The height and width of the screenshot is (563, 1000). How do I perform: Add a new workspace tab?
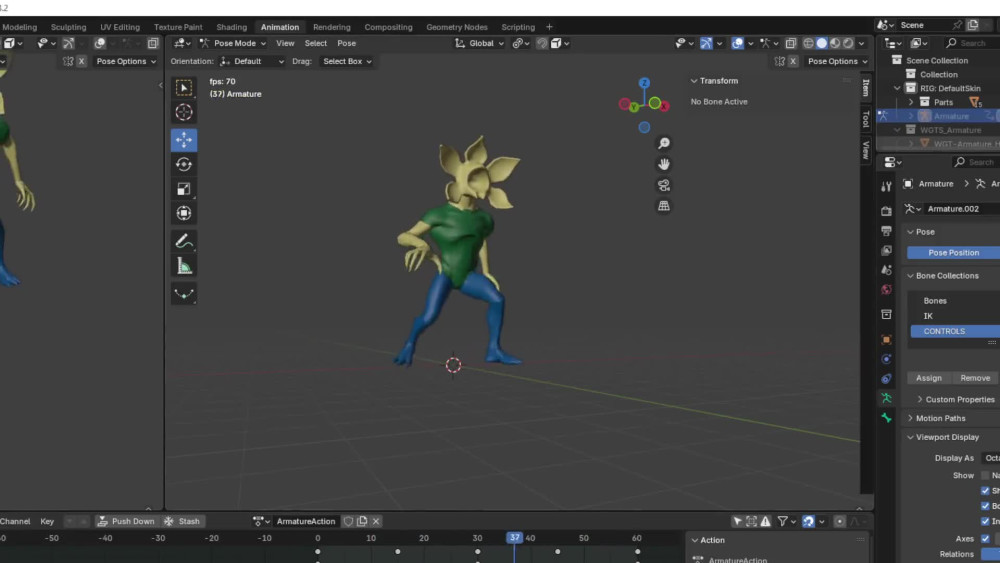[549, 27]
